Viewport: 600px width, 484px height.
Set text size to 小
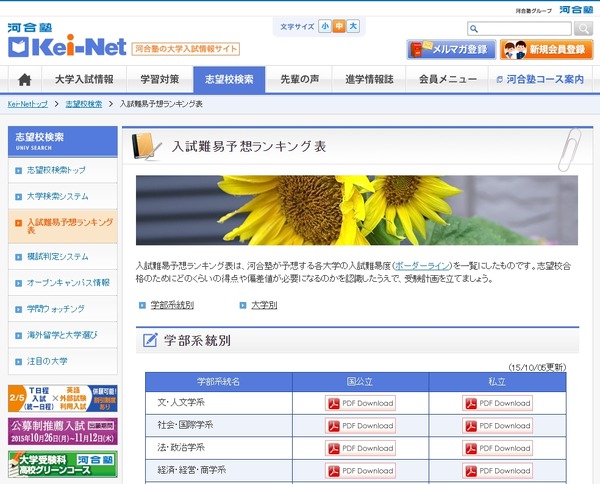click(324, 26)
